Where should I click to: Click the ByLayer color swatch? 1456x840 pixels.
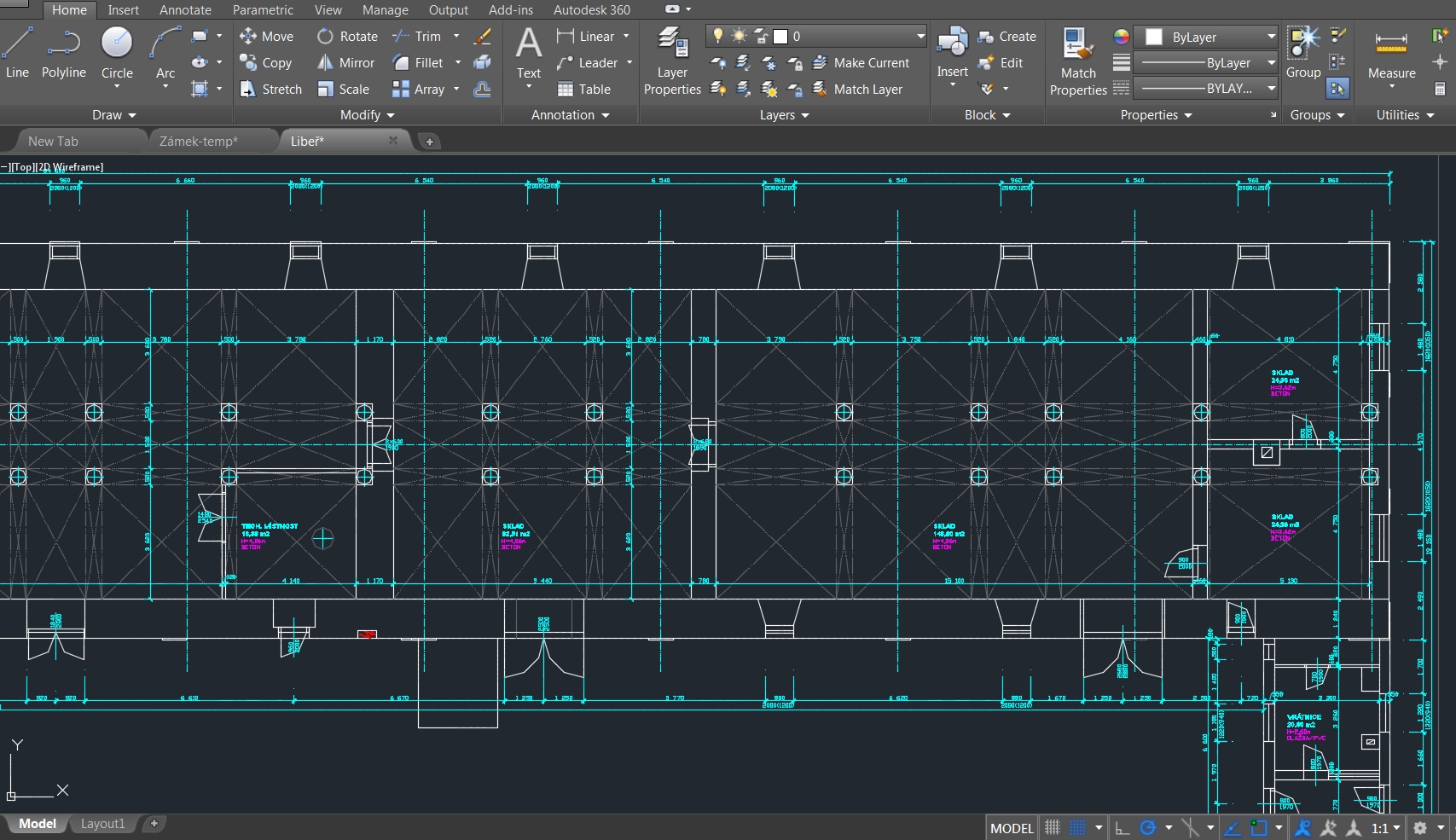1153,37
